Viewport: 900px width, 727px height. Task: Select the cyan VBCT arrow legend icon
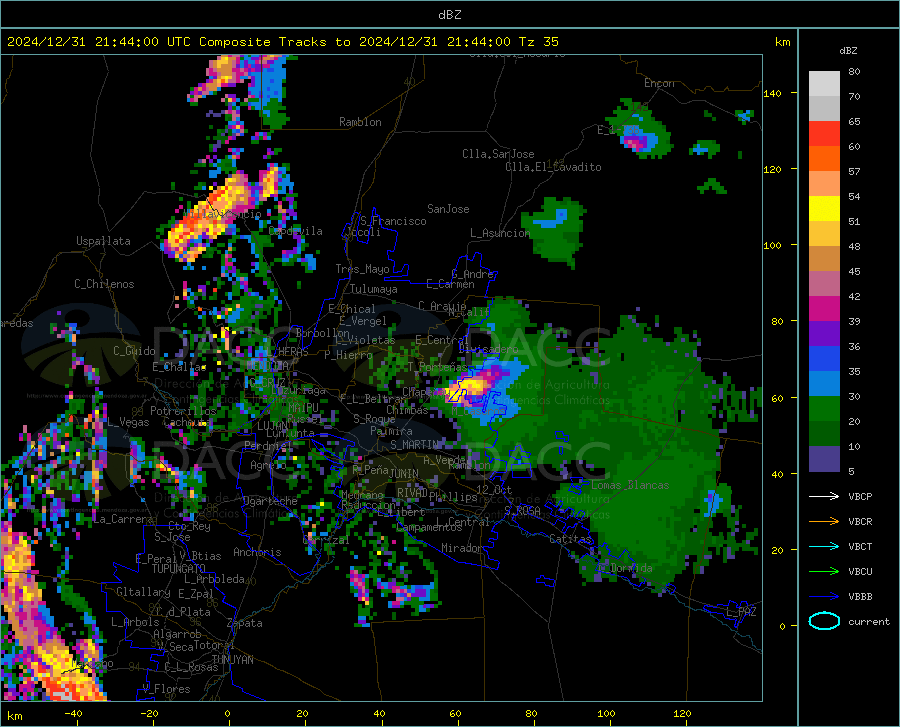coord(824,546)
